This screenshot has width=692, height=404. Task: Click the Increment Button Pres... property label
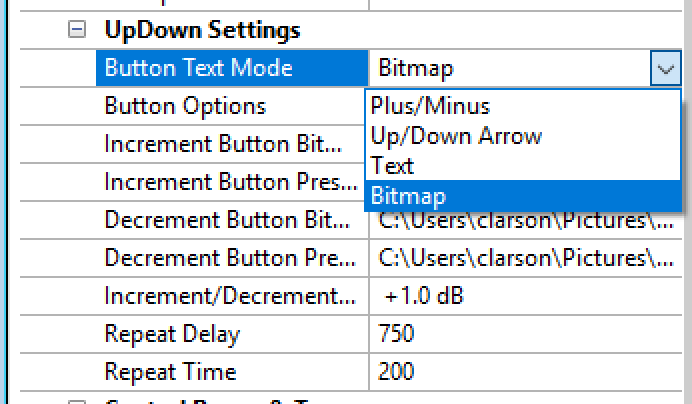pyautogui.click(x=232, y=182)
